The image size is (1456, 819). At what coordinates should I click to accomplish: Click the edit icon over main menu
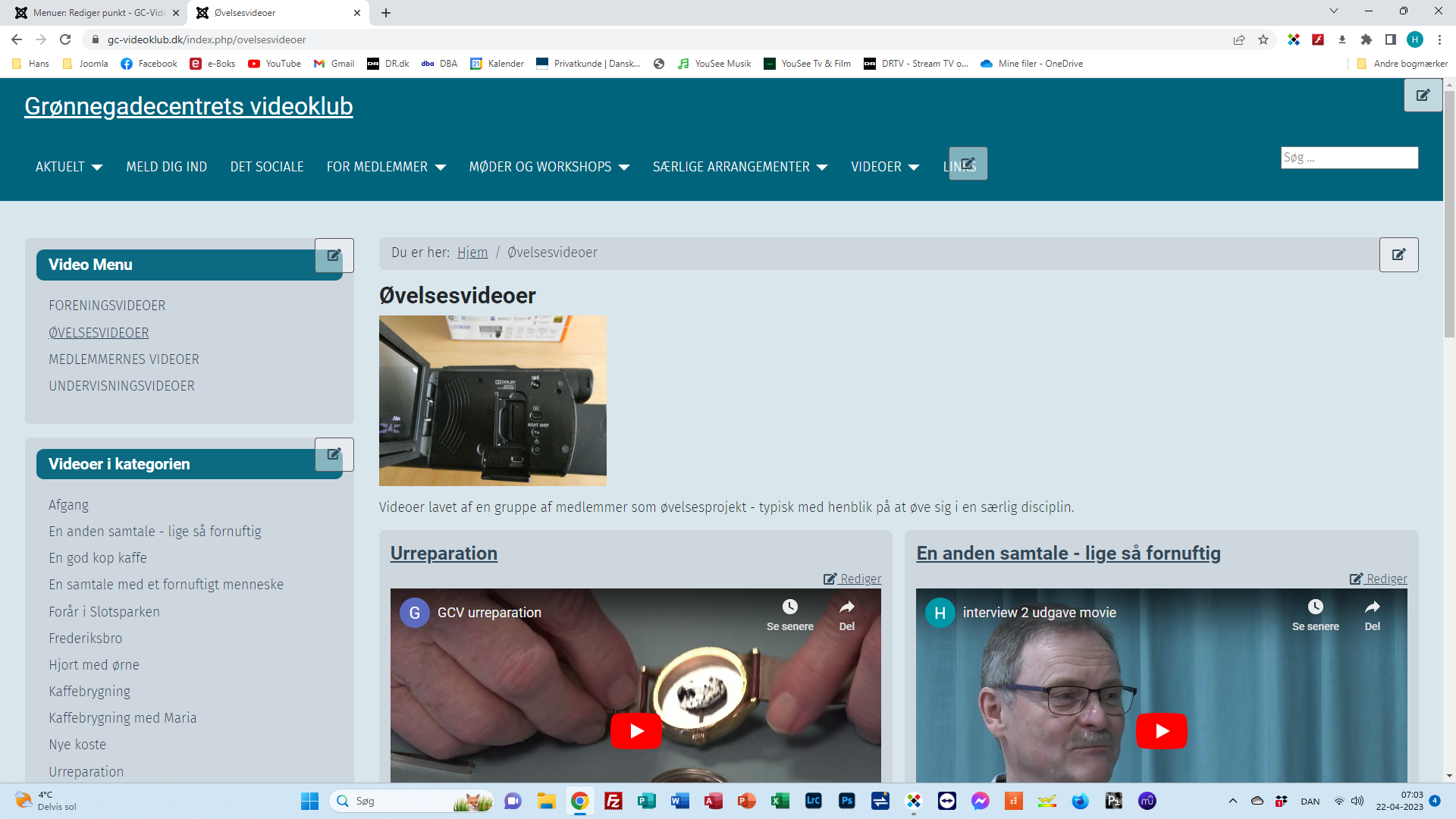click(x=968, y=164)
